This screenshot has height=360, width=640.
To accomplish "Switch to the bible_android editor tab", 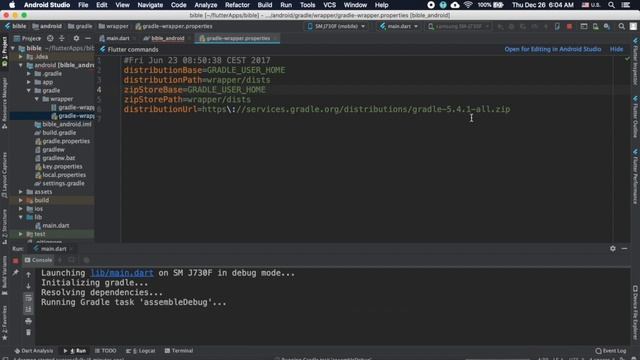I will pyautogui.click(x=167, y=38).
